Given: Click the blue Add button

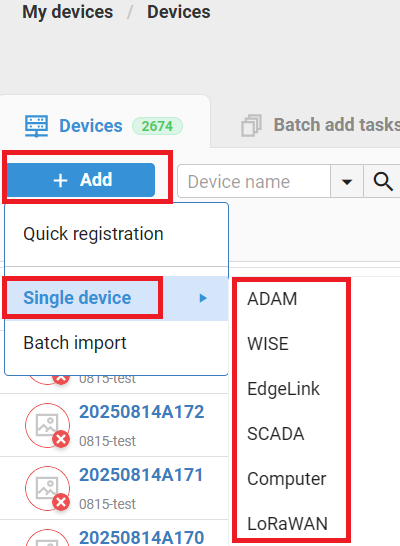Looking at the screenshot, I should [x=80, y=180].
